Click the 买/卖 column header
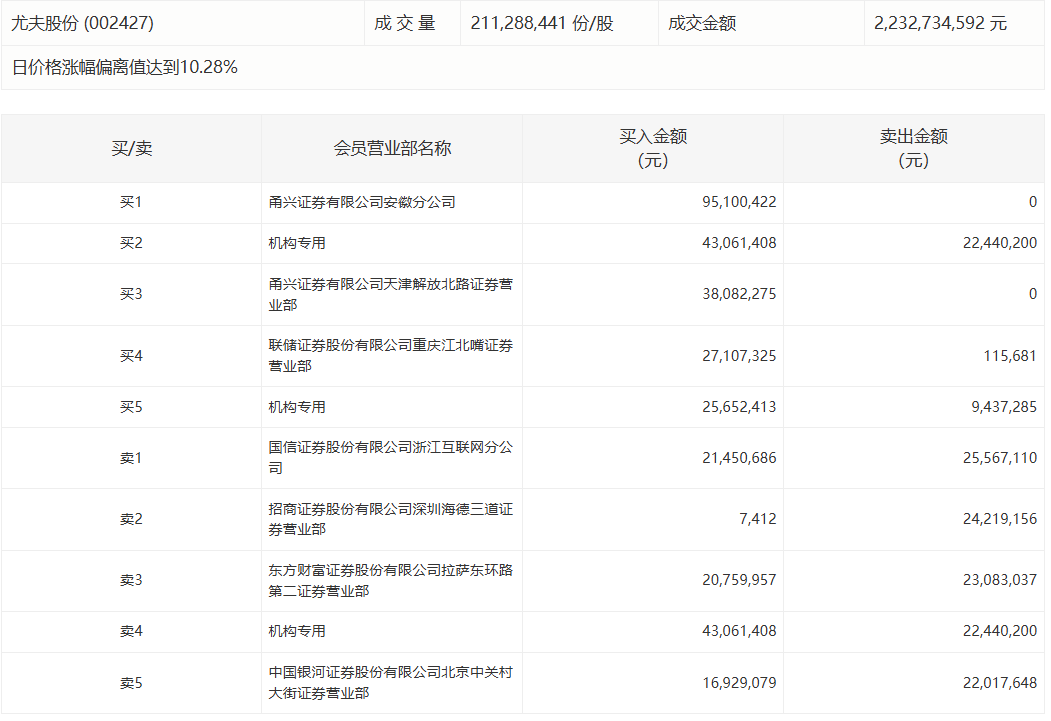Viewport: 1051px width, 721px height. click(x=131, y=148)
